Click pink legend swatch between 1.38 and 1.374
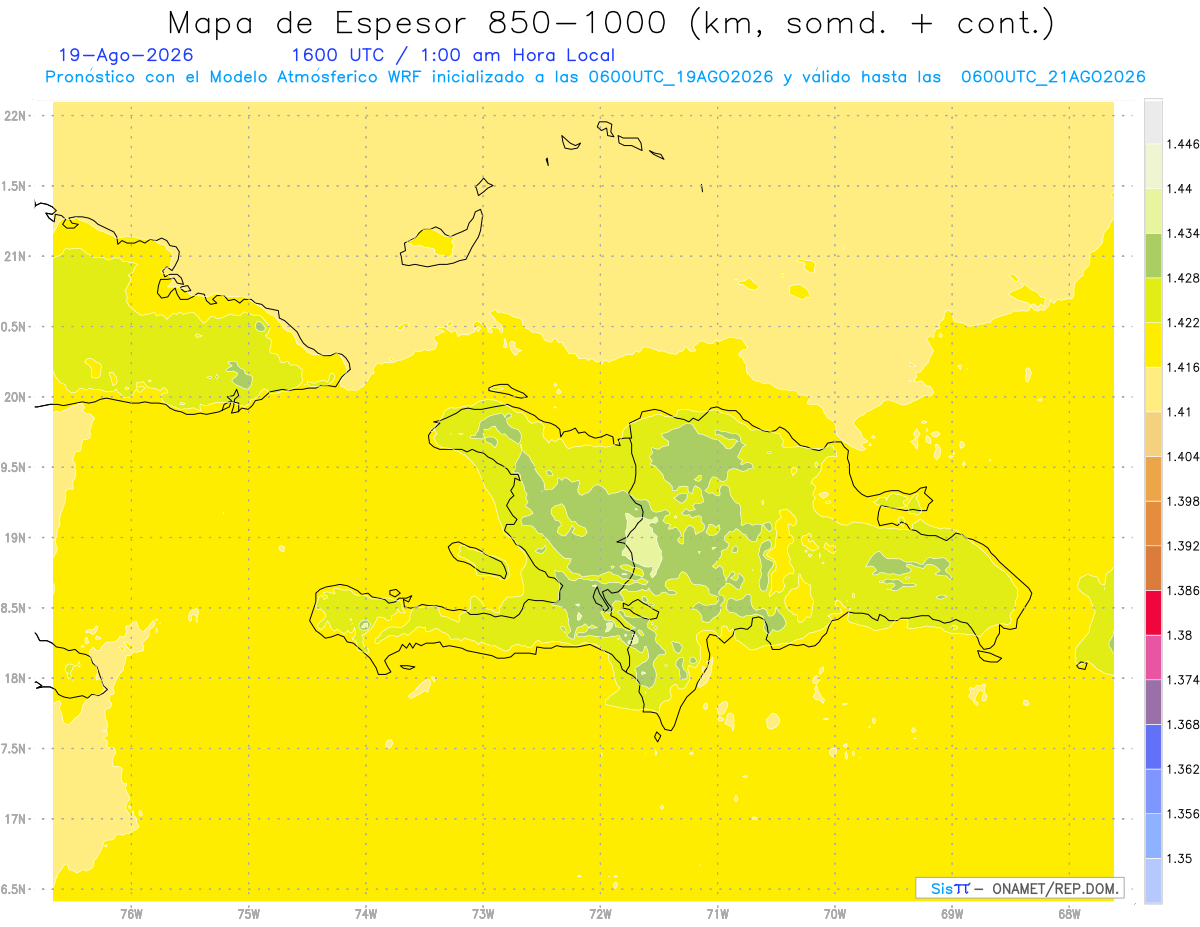 (x=1153, y=657)
